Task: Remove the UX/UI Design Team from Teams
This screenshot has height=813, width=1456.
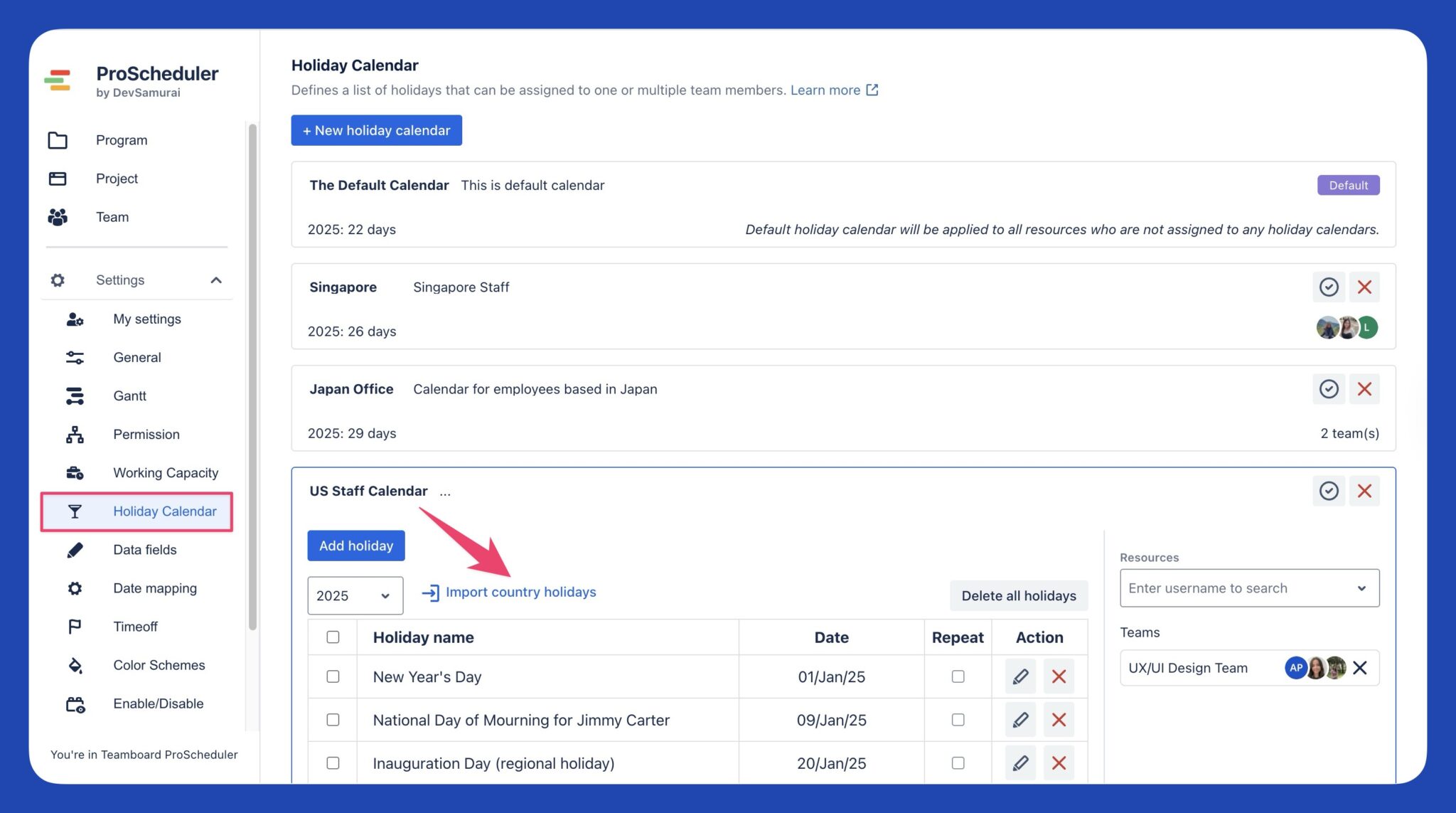Action: click(x=1361, y=668)
